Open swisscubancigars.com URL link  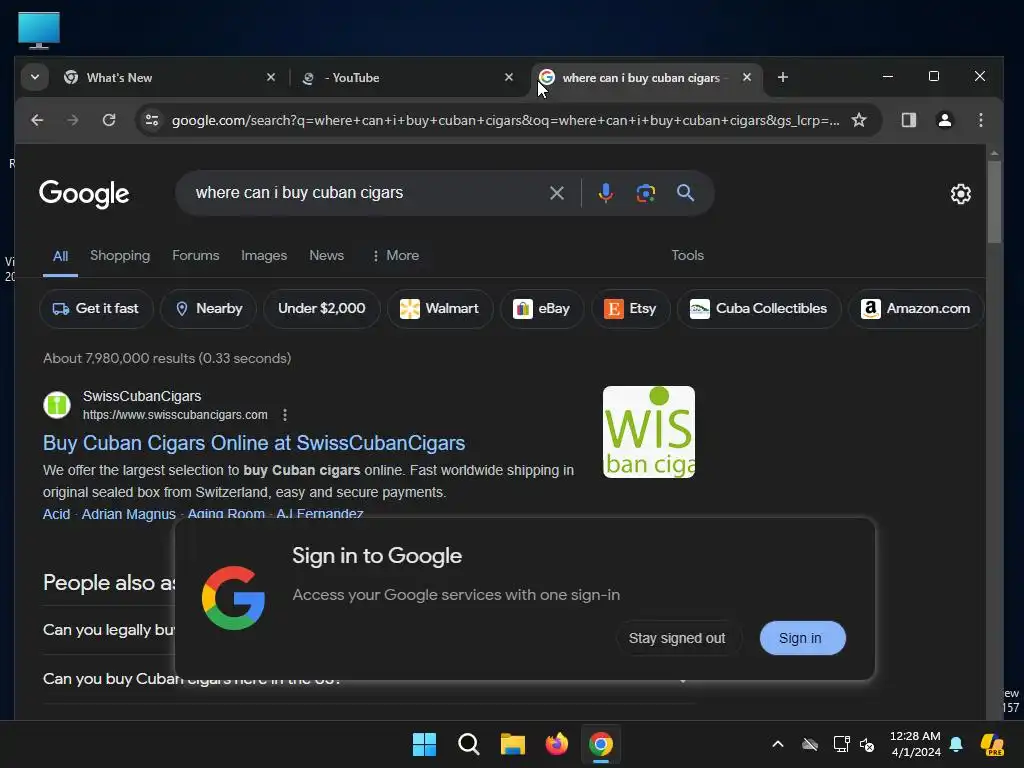[x=175, y=415]
